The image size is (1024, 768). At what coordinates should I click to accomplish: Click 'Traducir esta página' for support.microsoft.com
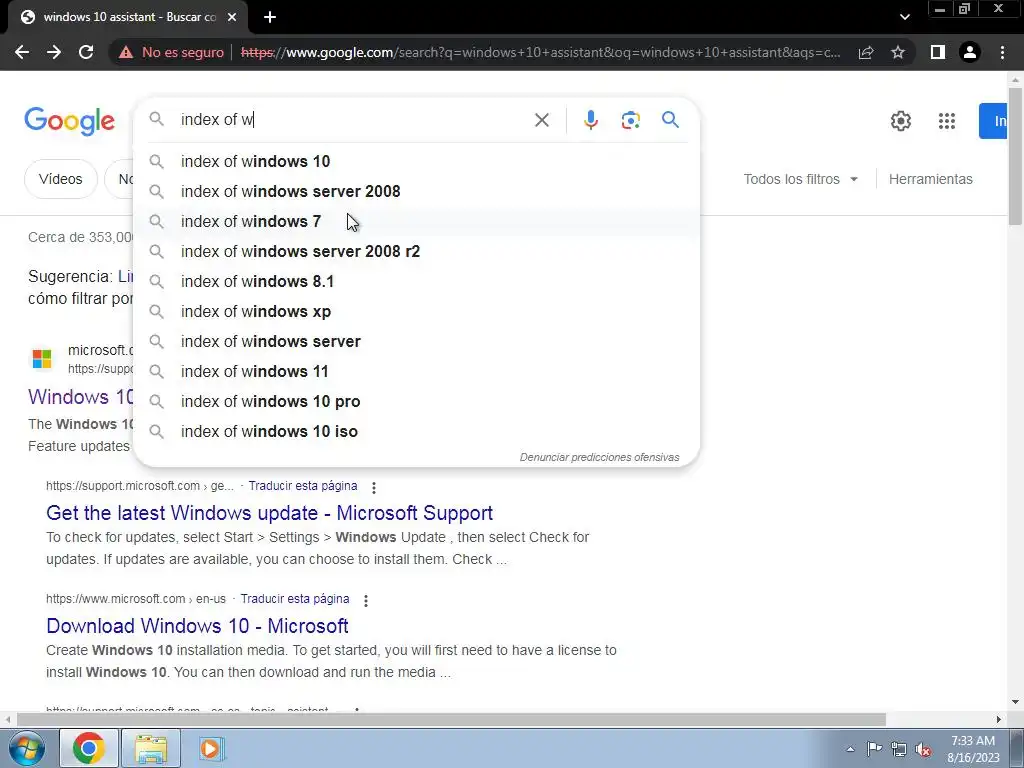click(x=302, y=486)
